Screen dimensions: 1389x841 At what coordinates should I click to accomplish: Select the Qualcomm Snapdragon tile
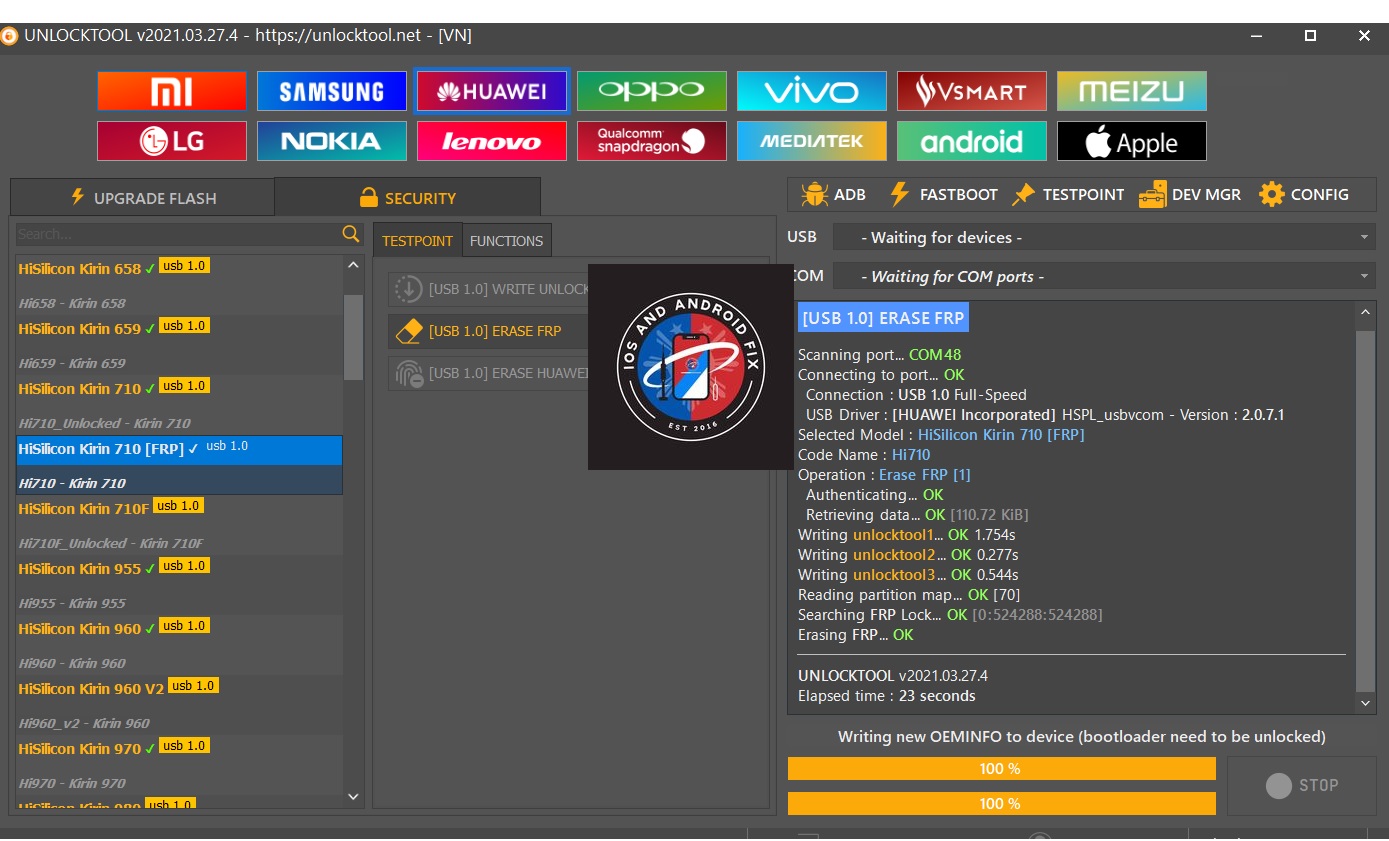click(x=652, y=141)
